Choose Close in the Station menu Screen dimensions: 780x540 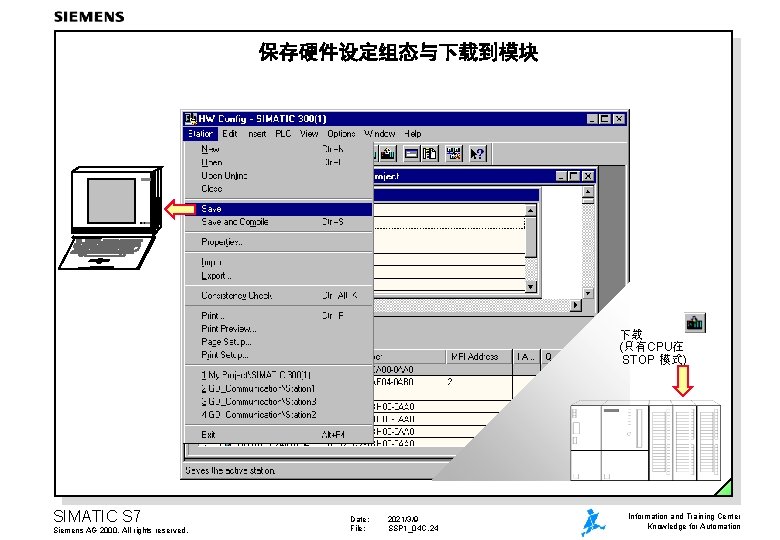click(x=279, y=189)
